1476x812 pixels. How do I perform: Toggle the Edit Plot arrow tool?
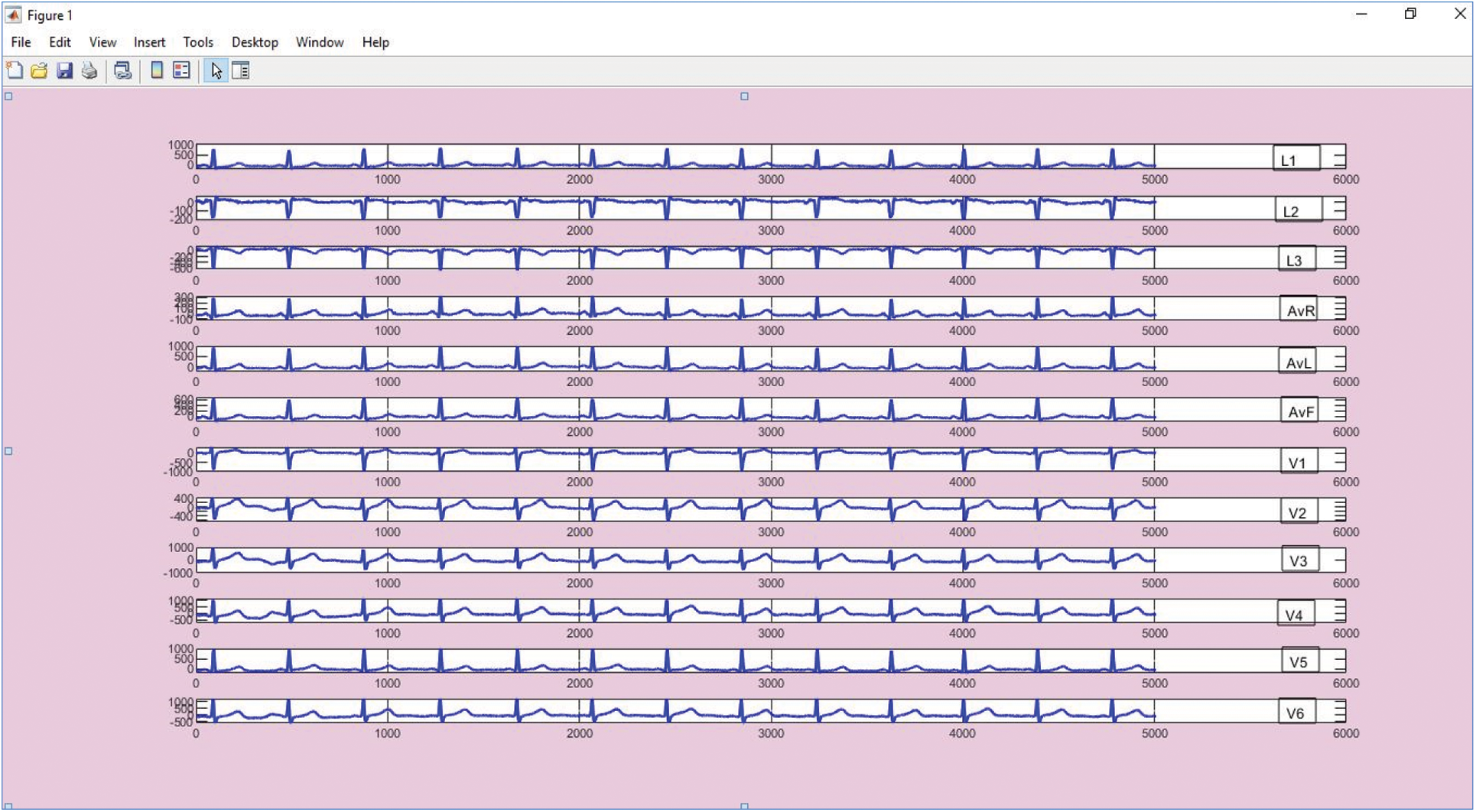(x=216, y=71)
